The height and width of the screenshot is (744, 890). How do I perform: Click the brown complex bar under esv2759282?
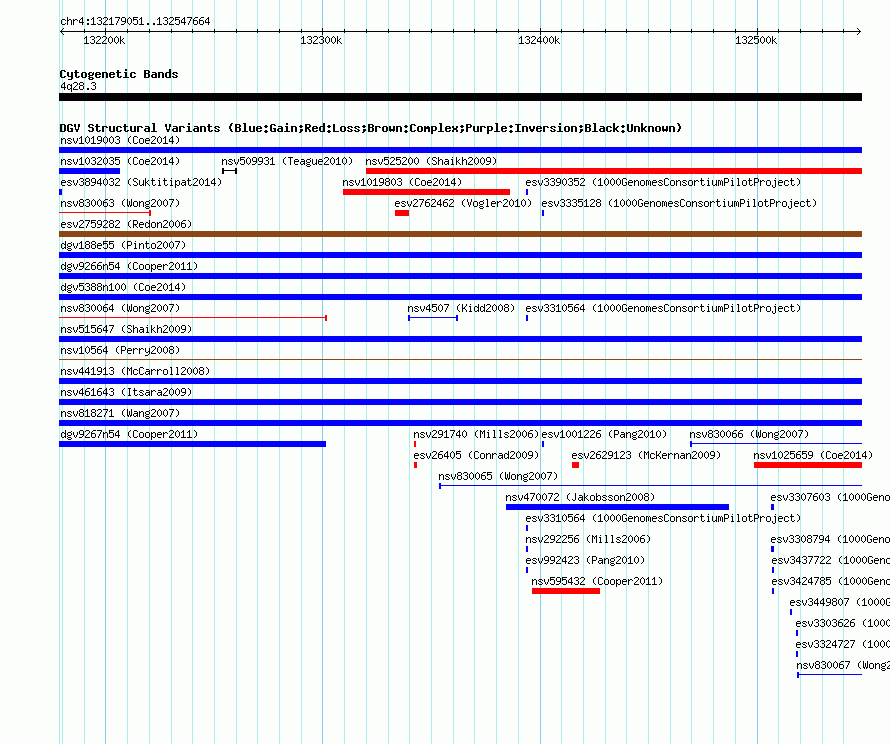tap(460, 234)
